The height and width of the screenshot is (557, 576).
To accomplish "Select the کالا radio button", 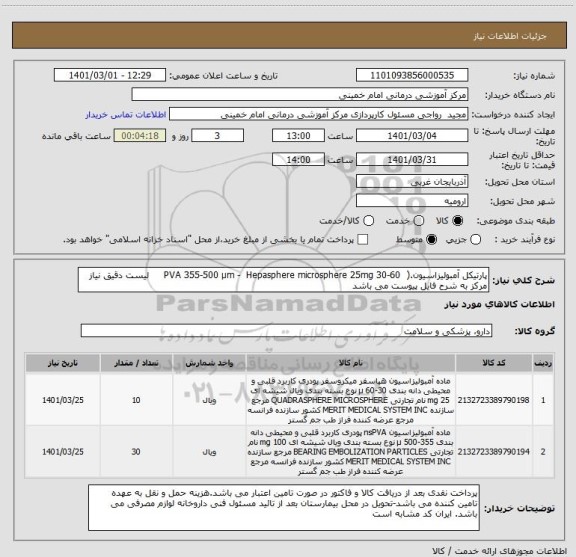I will [x=458, y=220].
